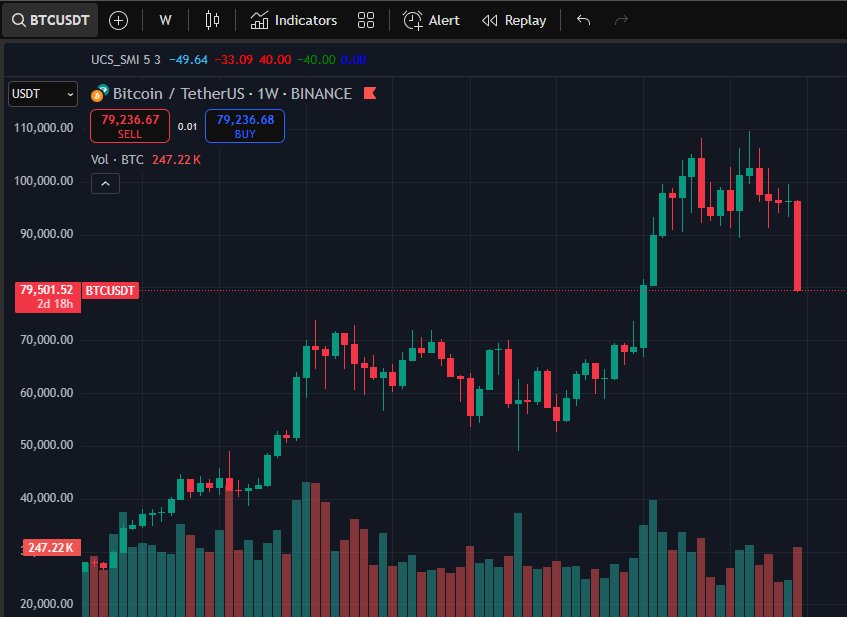Select the Vol · BTC volume legend

[117, 159]
